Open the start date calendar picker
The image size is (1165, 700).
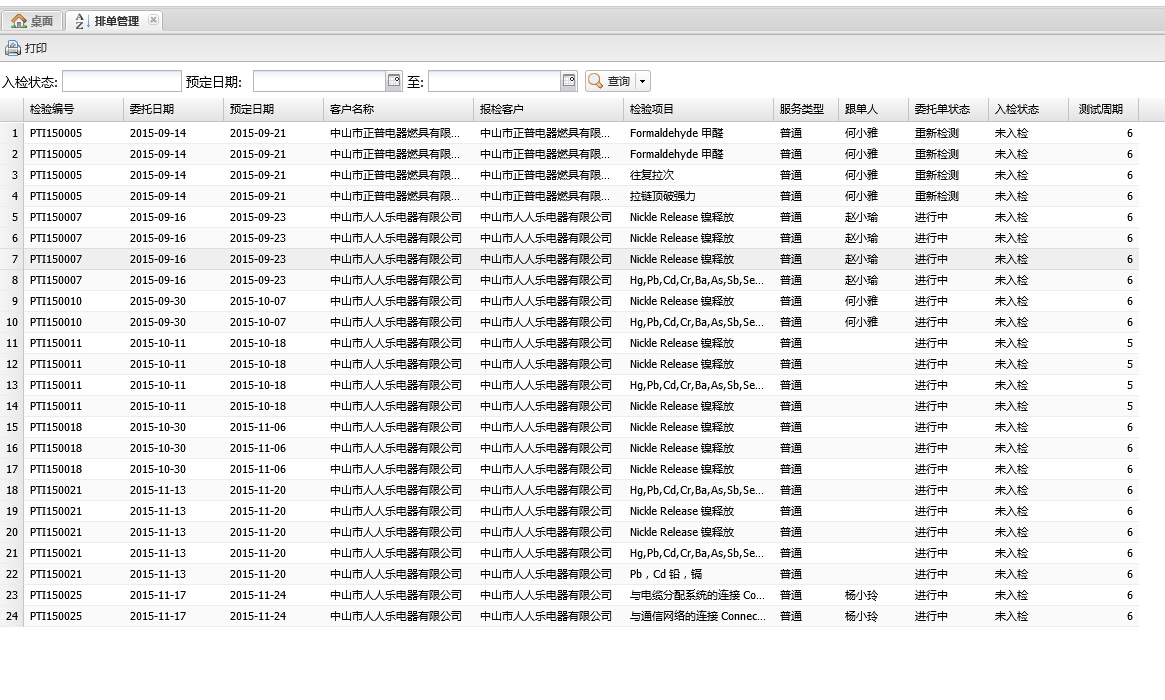394,81
